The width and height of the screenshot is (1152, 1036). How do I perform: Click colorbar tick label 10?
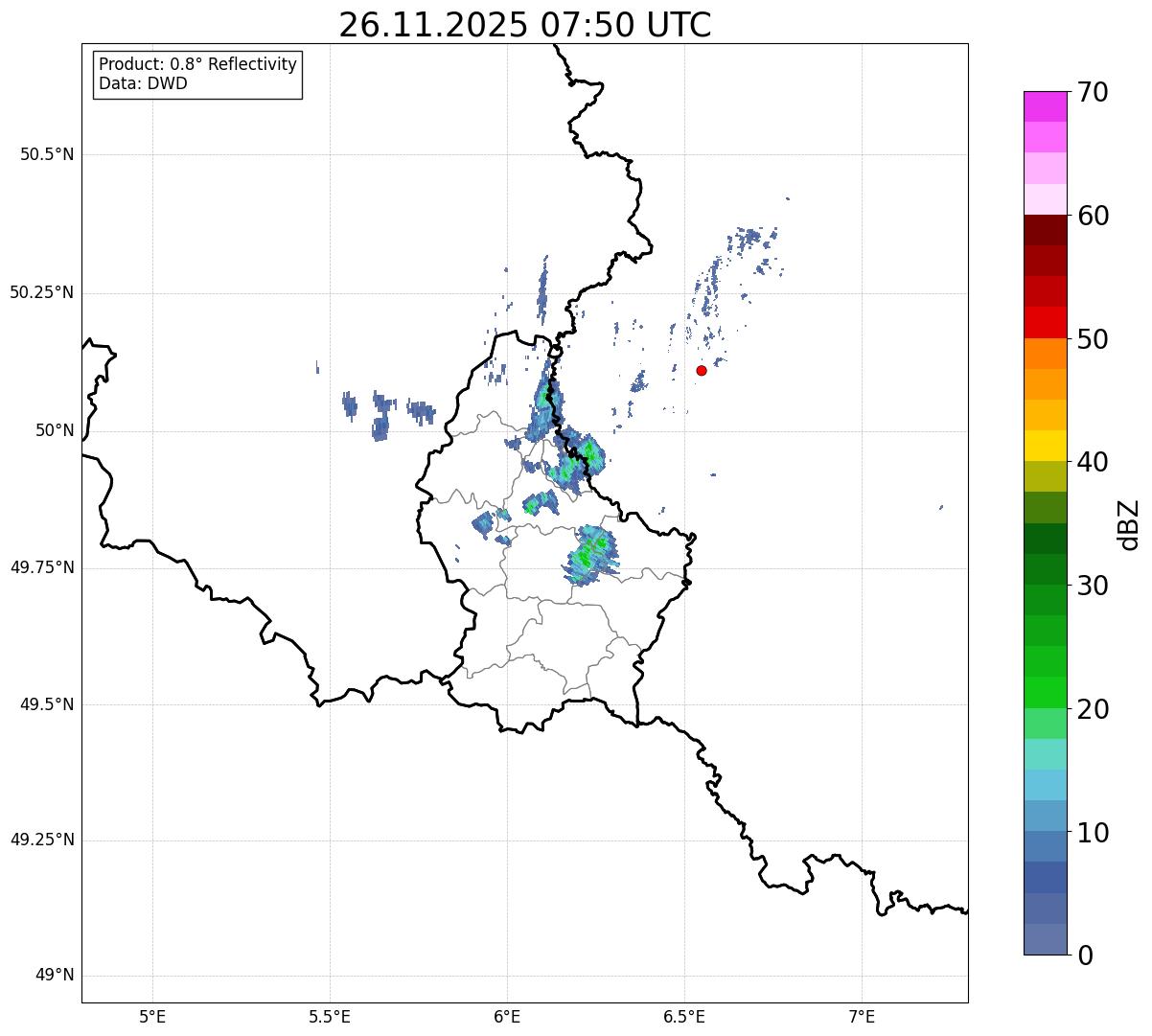tap(1094, 832)
